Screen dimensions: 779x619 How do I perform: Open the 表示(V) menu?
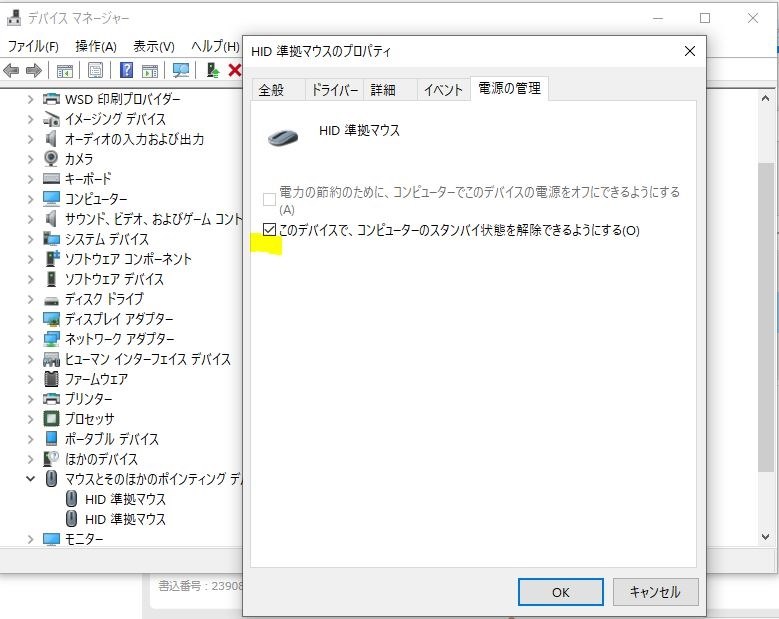coord(154,47)
